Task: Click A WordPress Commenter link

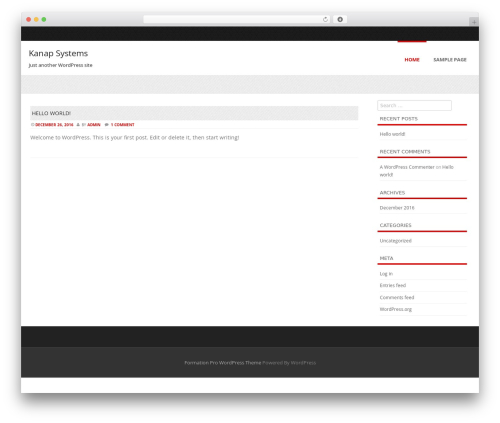Action: [407, 167]
